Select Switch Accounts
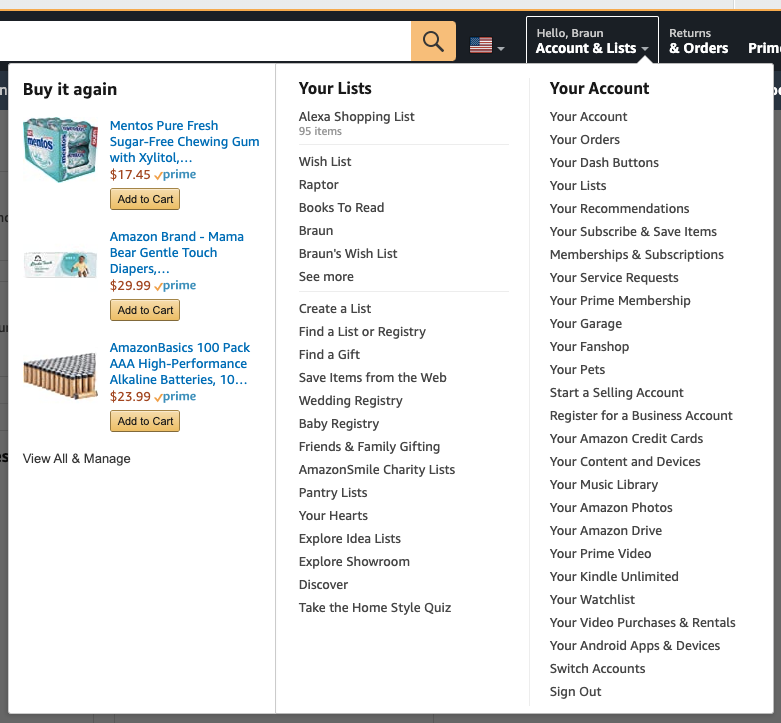This screenshot has height=723, width=781. click(598, 669)
